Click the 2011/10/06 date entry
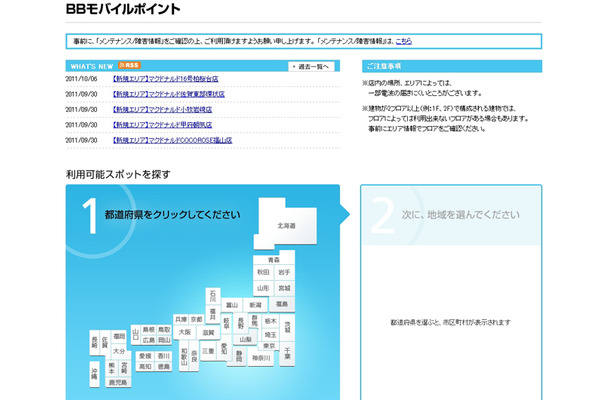 (81, 79)
